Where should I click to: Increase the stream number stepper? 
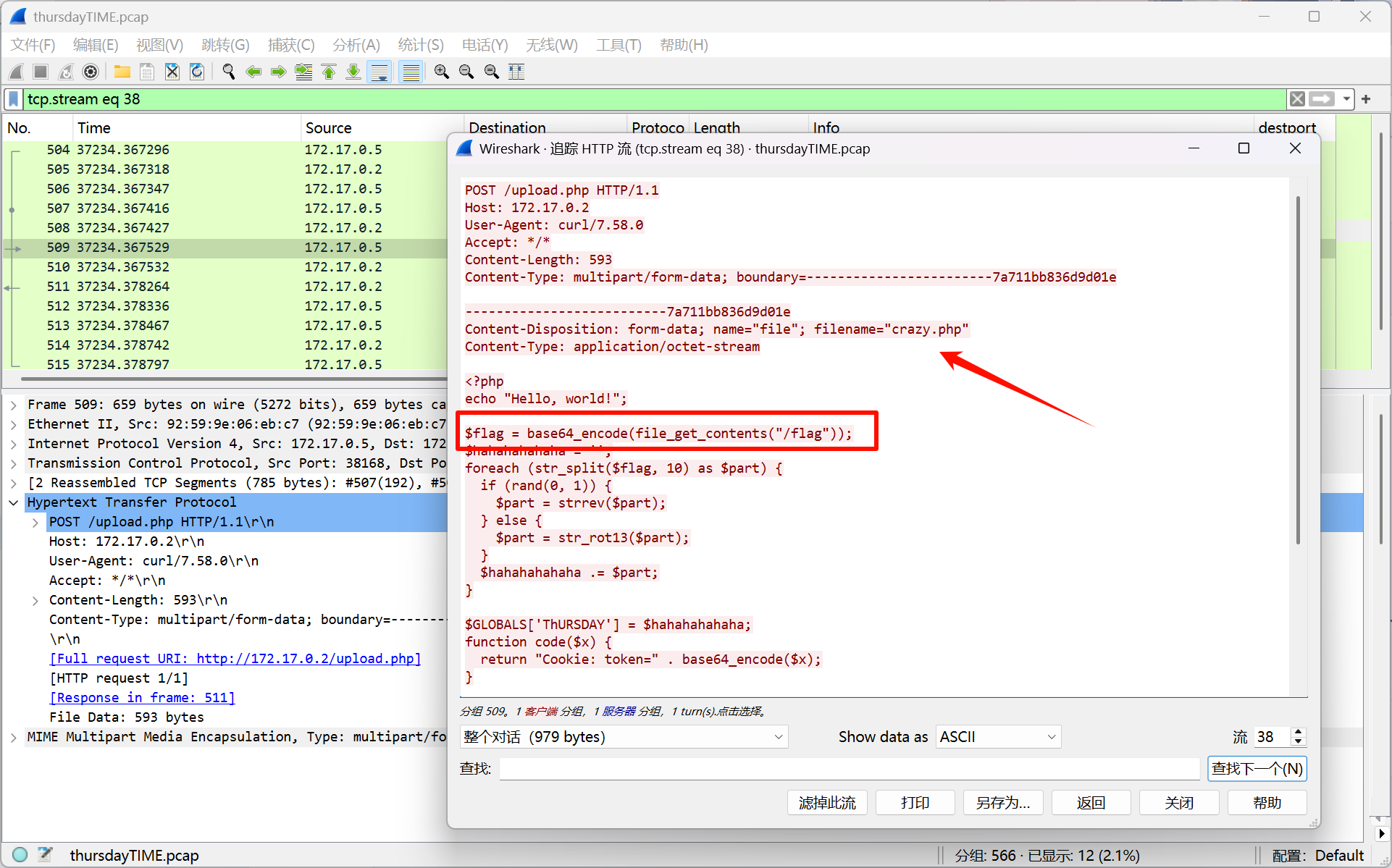click(1299, 732)
